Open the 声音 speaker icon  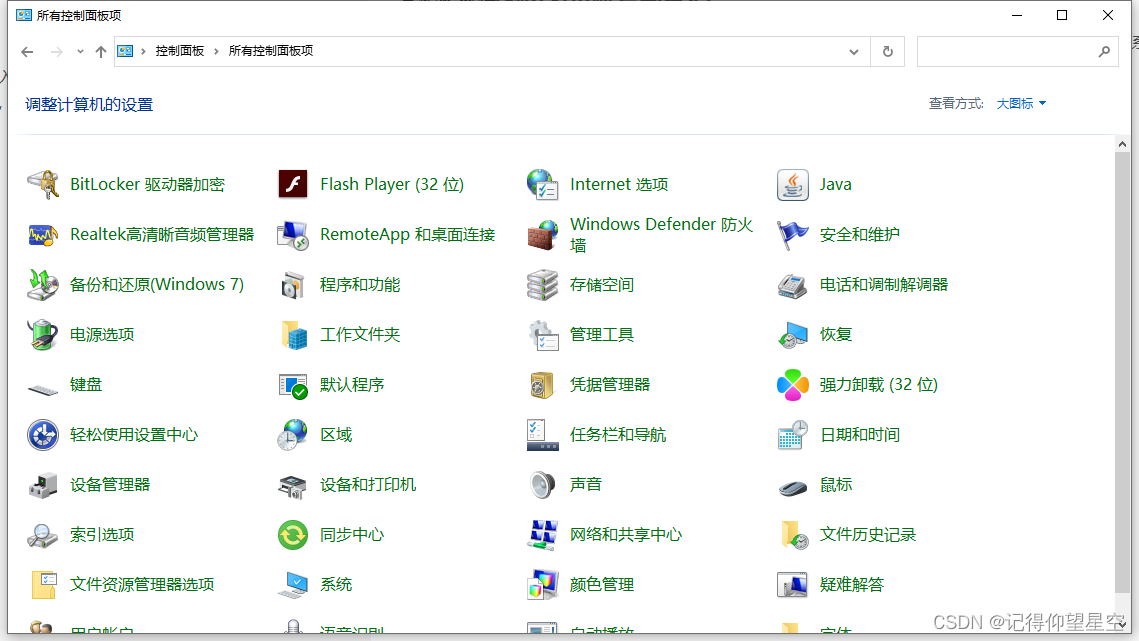click(x=542, y=485)
